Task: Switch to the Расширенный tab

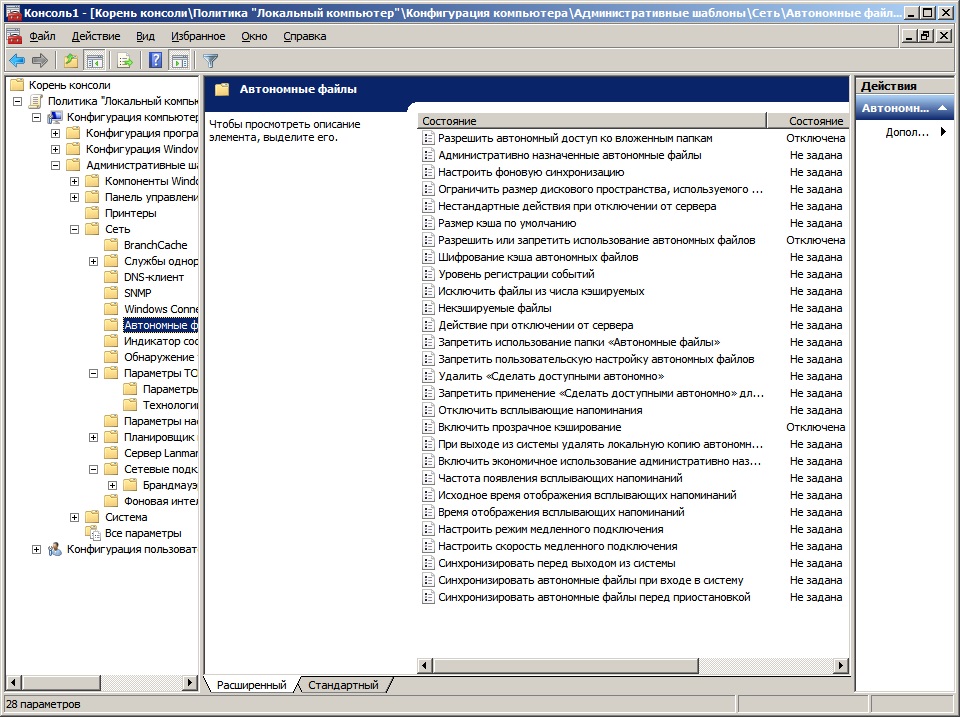Action: (x=252, y=685)
